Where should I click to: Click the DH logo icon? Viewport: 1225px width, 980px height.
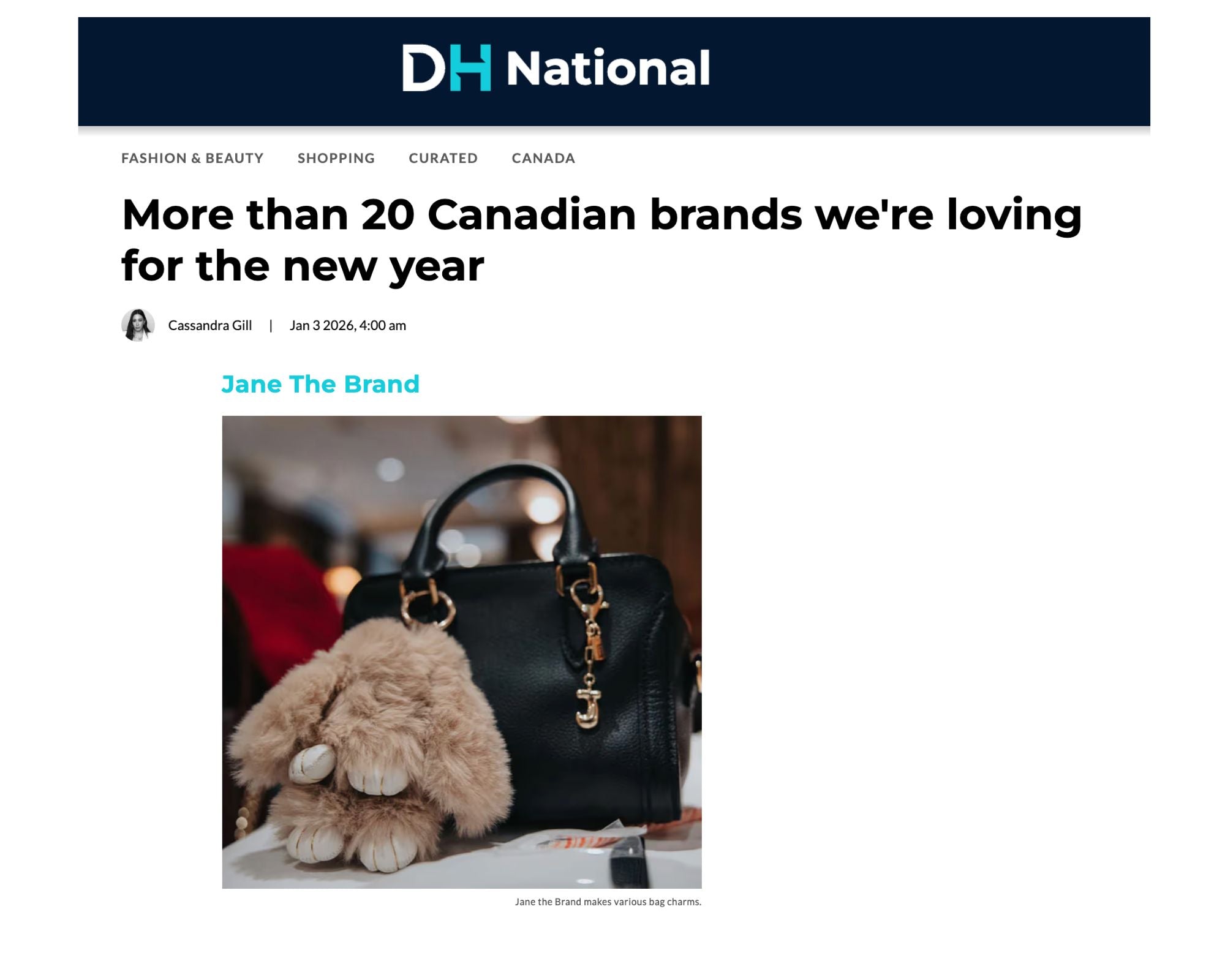point(449,69)
